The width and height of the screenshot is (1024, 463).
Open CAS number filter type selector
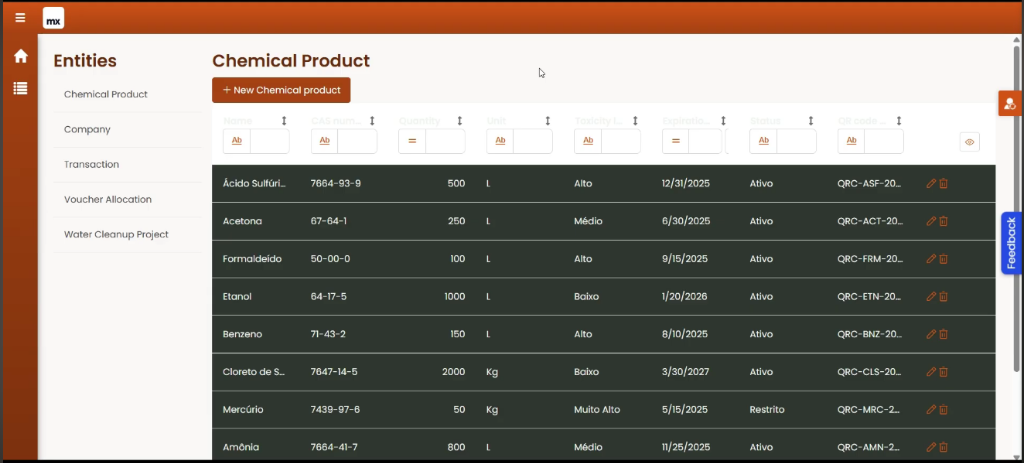click(325, 141)
